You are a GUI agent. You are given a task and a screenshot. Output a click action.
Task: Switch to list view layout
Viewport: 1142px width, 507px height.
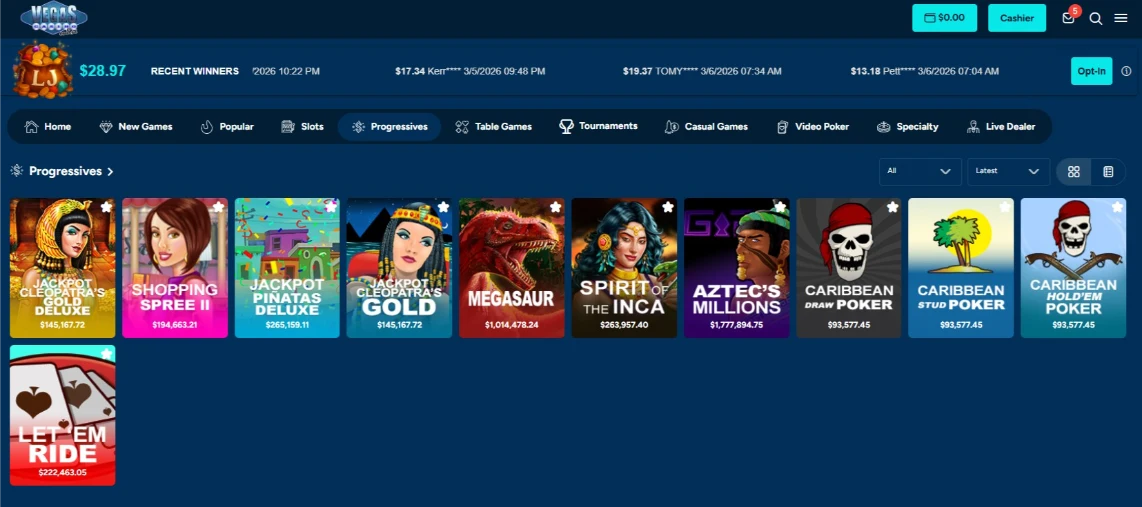pyautogui.click(x=1108, y=172)
